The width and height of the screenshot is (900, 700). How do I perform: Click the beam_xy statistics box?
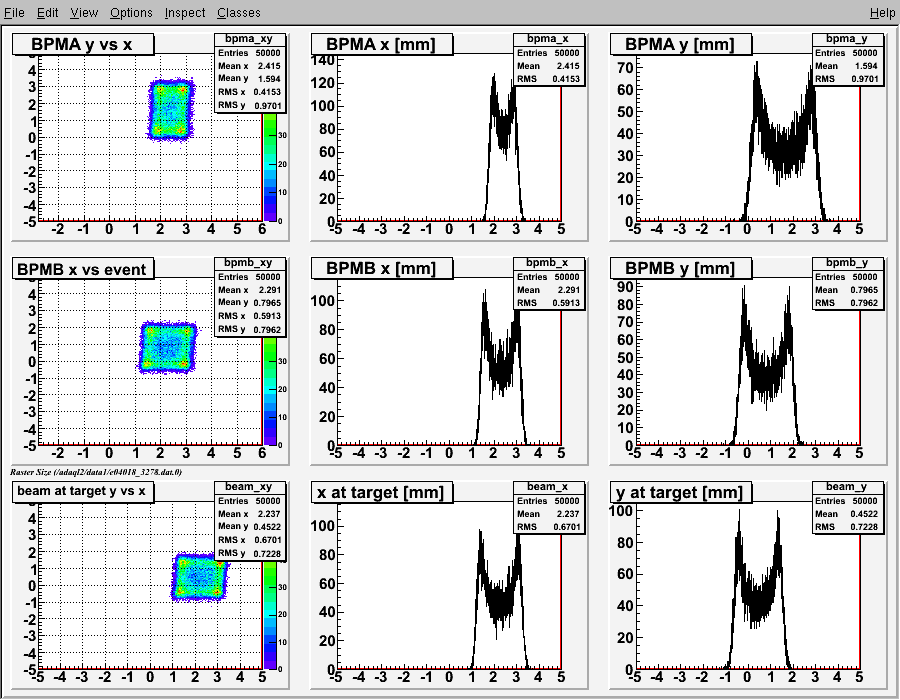(250, 521)
